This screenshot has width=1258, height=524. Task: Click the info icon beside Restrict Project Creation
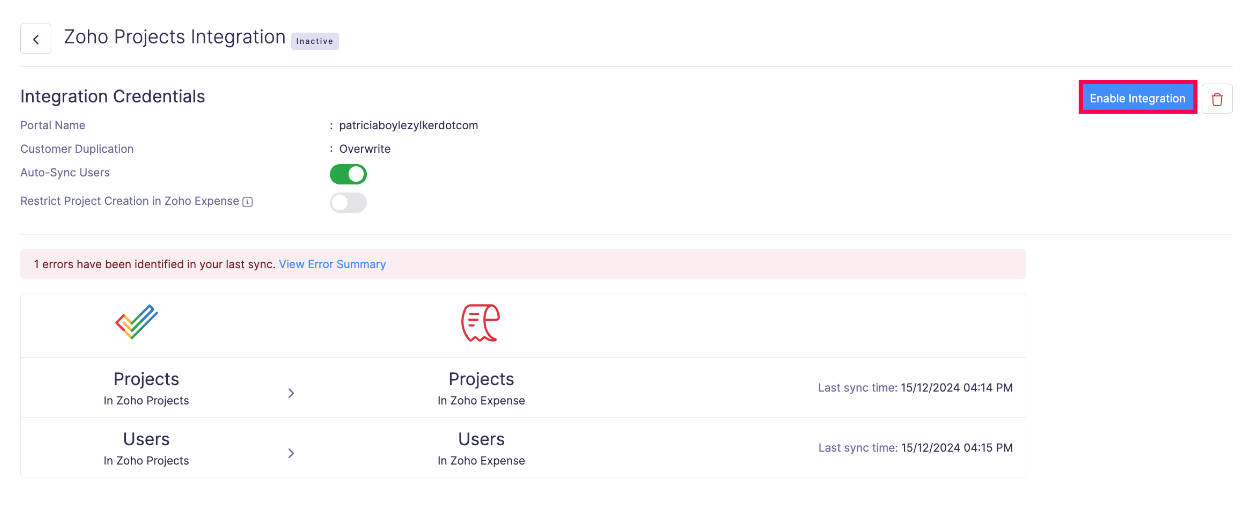(248, 202)
